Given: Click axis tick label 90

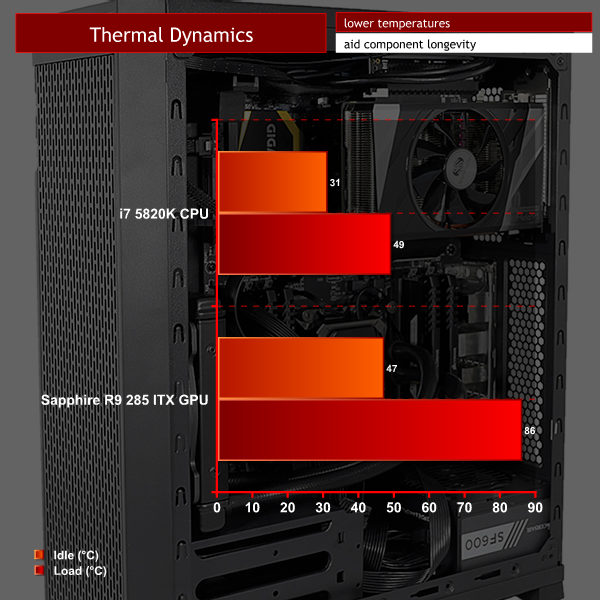Looking at the screenshot, I should pos(535,508).
